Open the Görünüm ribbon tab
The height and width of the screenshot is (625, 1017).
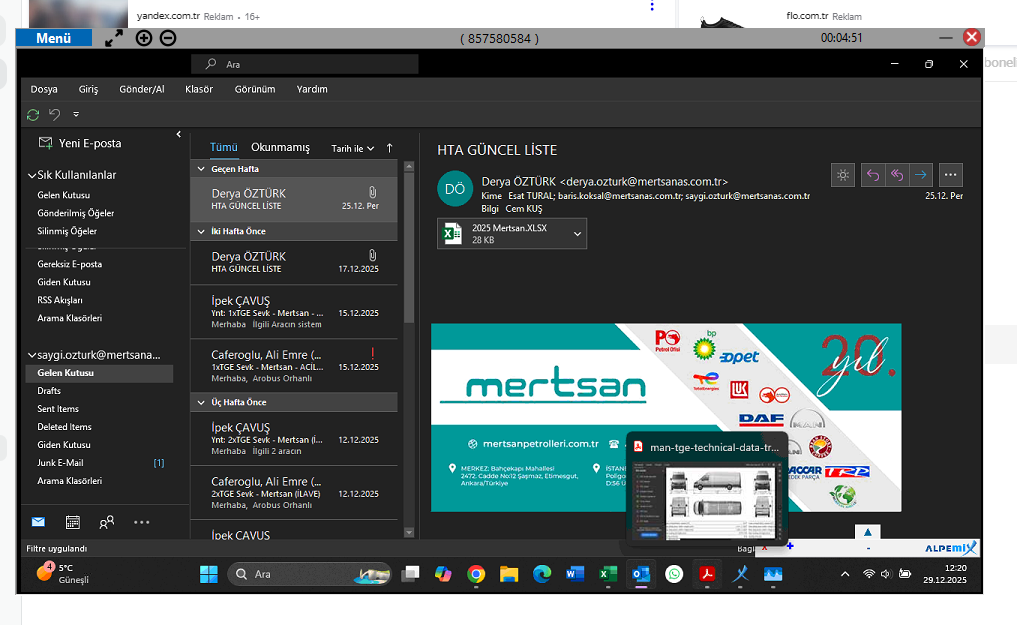tap(255, 89)
